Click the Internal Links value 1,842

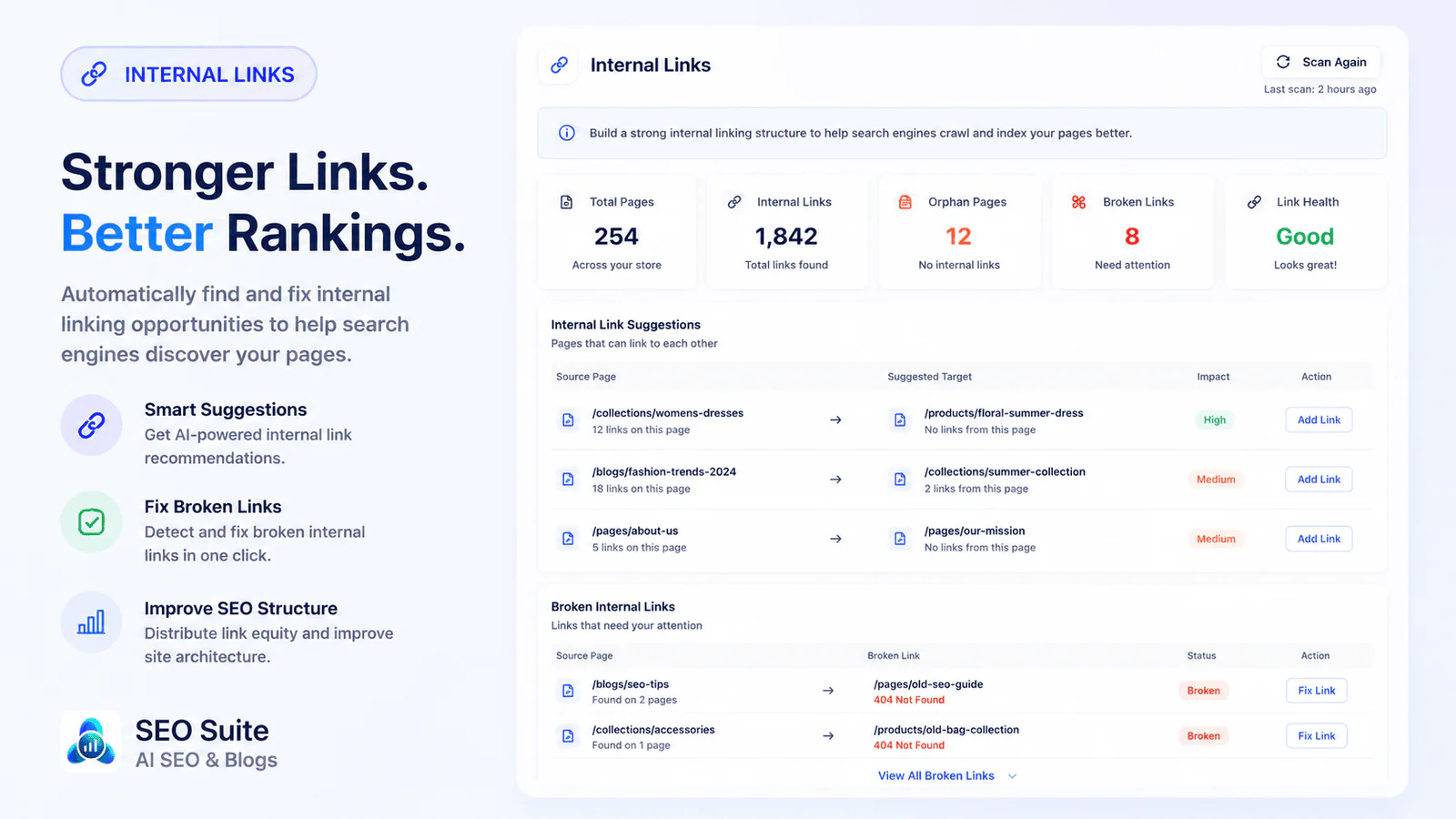786,237
